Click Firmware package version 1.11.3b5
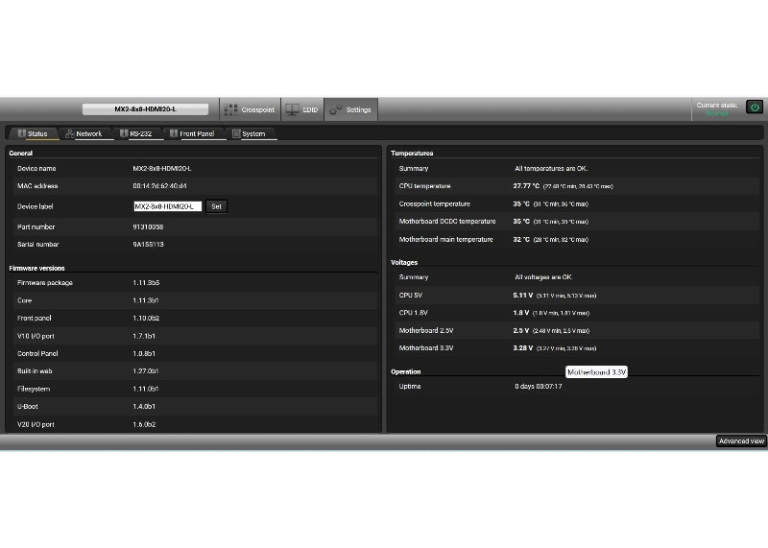Viewport: 768px width, 548px height. (x=146, y=283)
